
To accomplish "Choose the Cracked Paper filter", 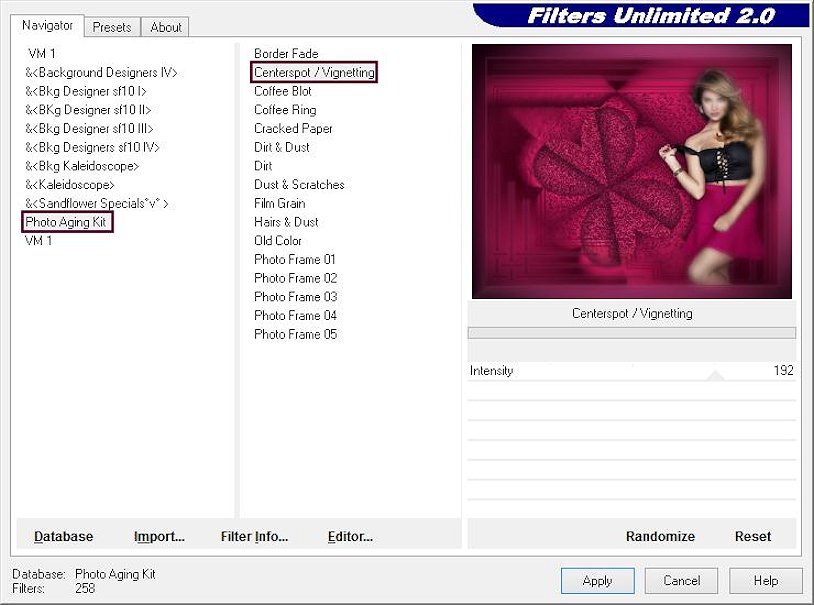I will 293,128.
